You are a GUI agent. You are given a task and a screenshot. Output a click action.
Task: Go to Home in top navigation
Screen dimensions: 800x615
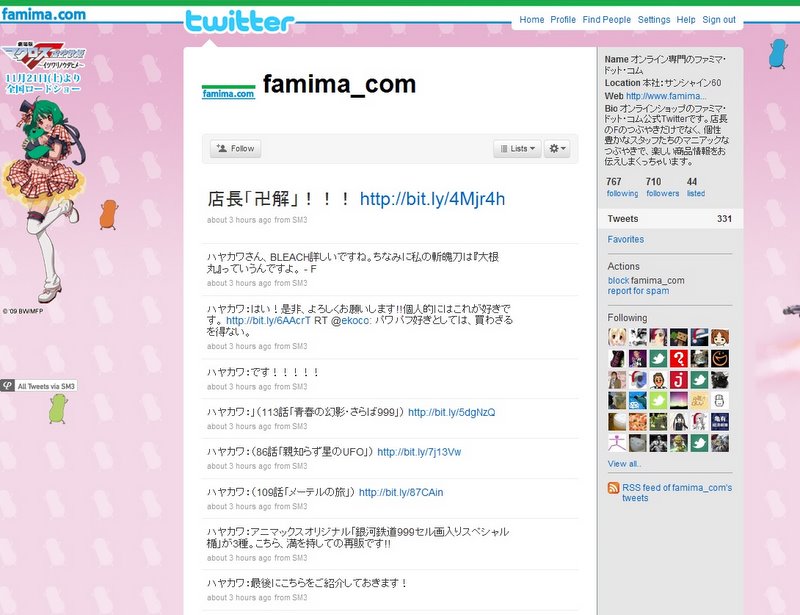pos(532,19)
